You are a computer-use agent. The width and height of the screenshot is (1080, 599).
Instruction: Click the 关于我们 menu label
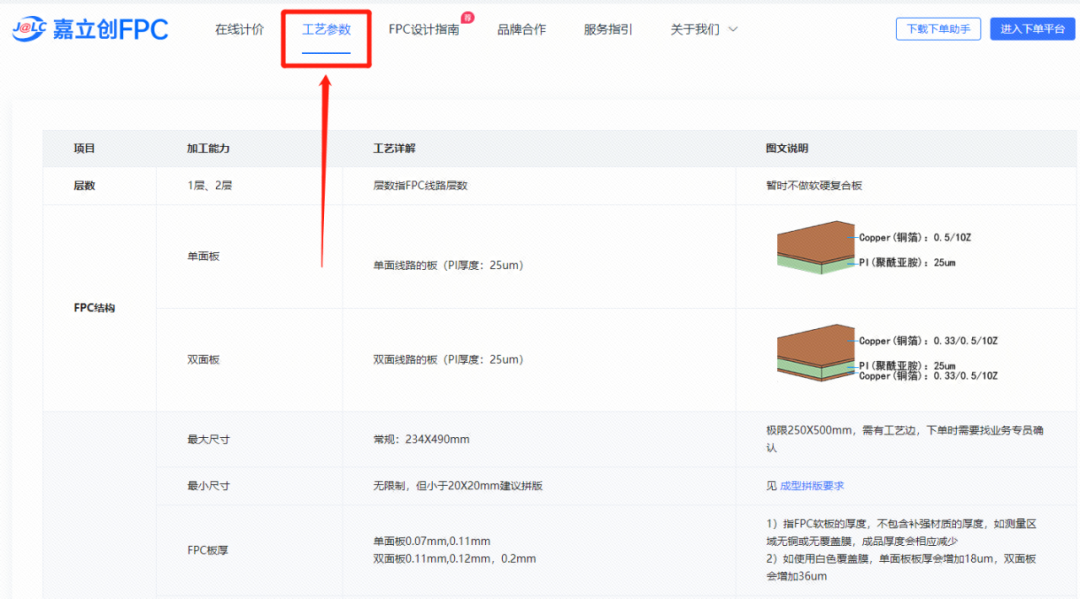click(x=694, y=30)
